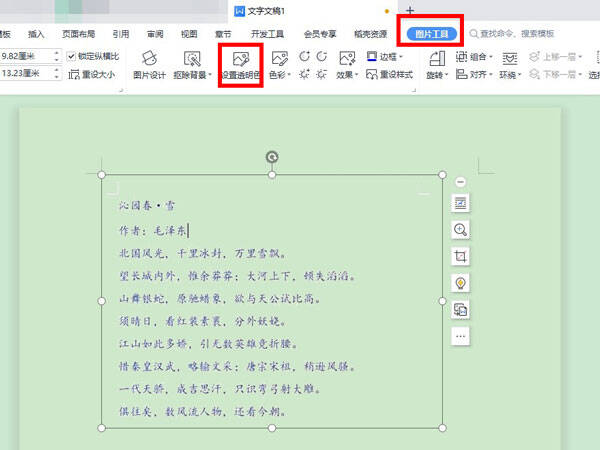Open the 图片设计 picture design tool
Viewport: 600px width, 450px height.
pyautogui.click(x=149, y=65)
